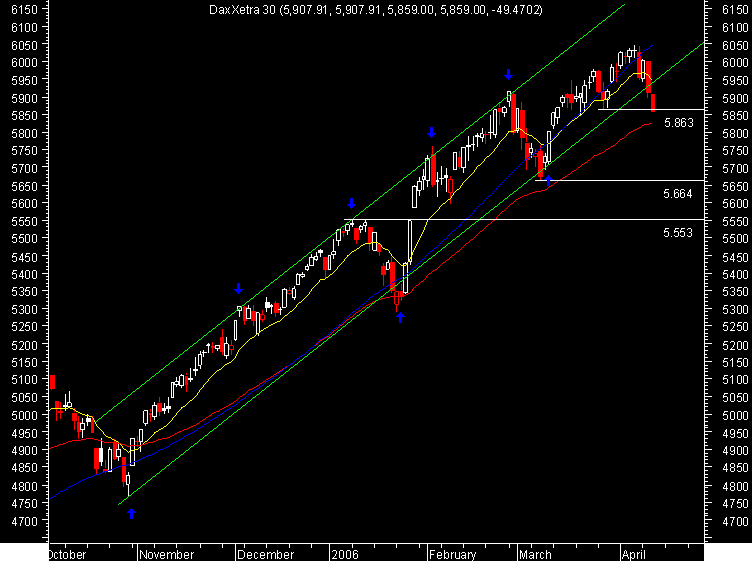752x561 pixels.
Task: Click the April month label
Action: pos(634,554)
